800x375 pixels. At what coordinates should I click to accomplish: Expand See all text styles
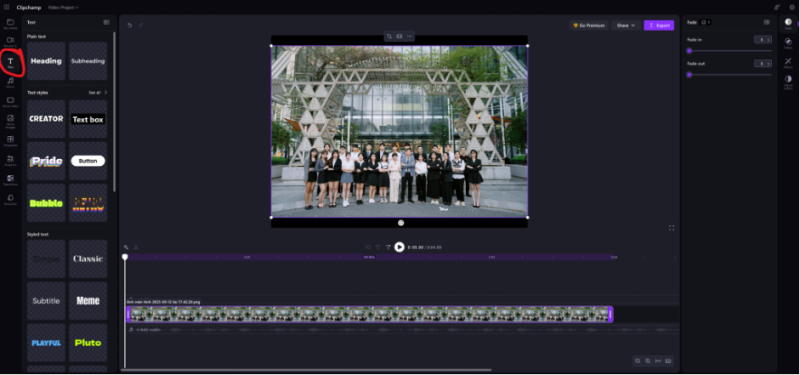pyautogui.click(x=97, y=93)
